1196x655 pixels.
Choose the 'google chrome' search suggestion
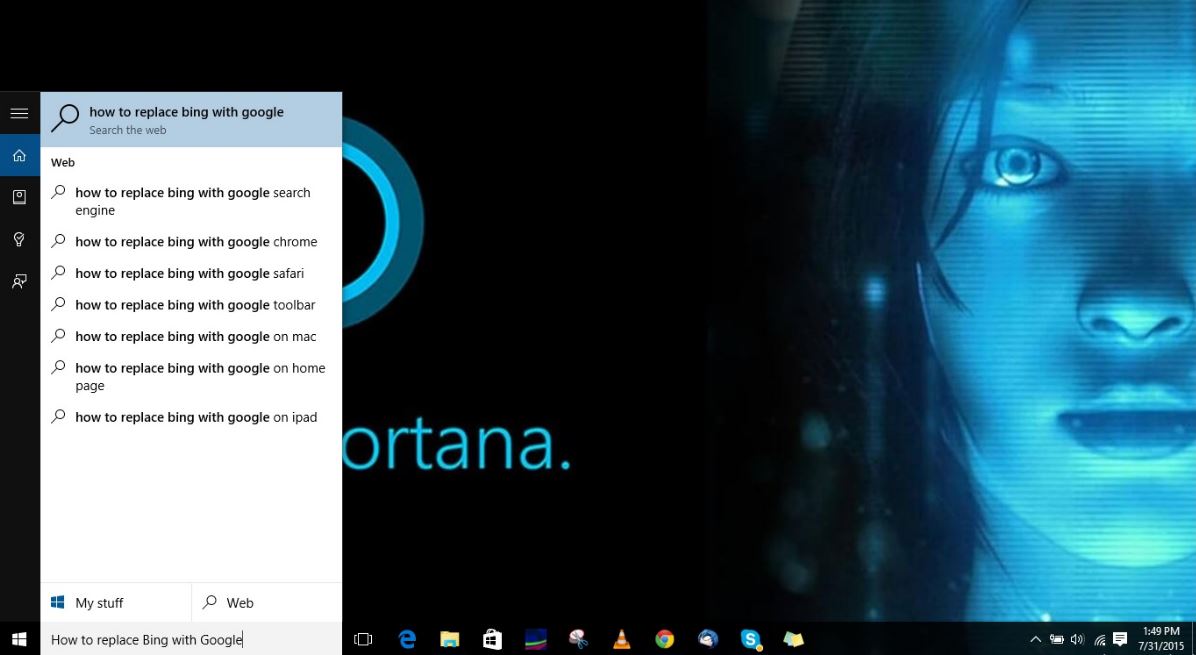click(196, 242)
